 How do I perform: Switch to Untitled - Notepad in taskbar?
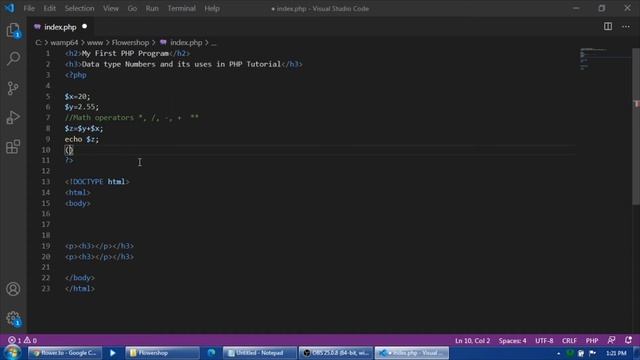pos(260,353)
